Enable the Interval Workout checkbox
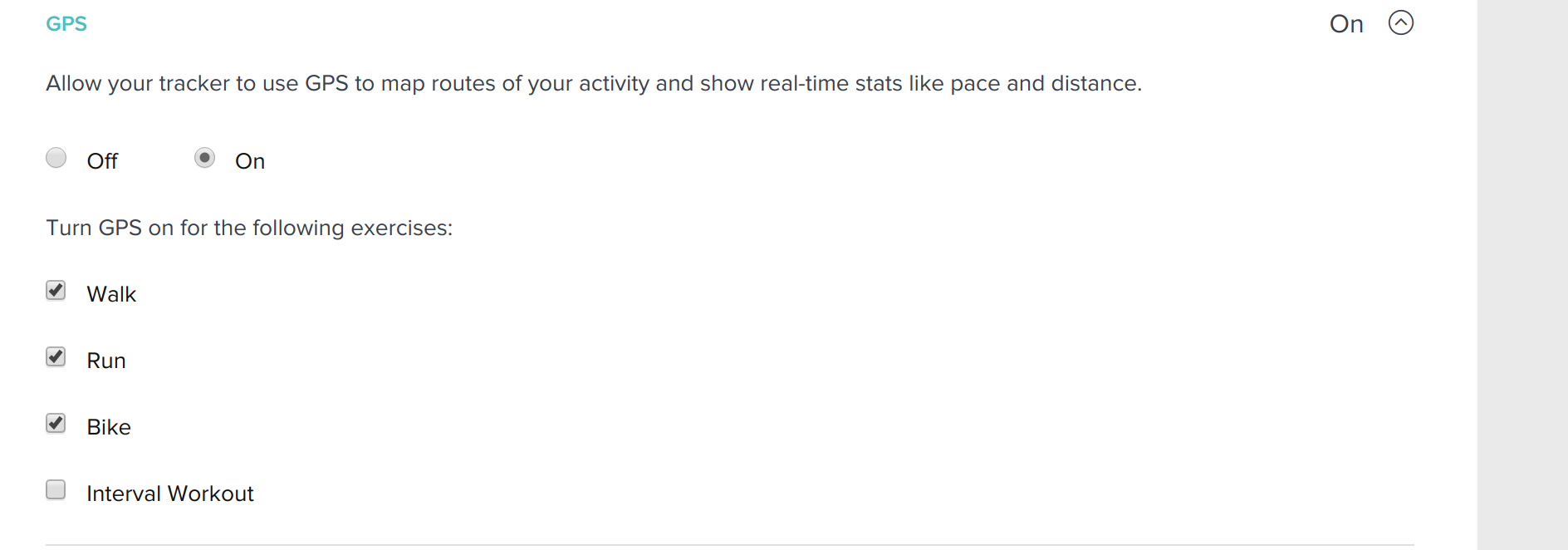 click(56, 490)
